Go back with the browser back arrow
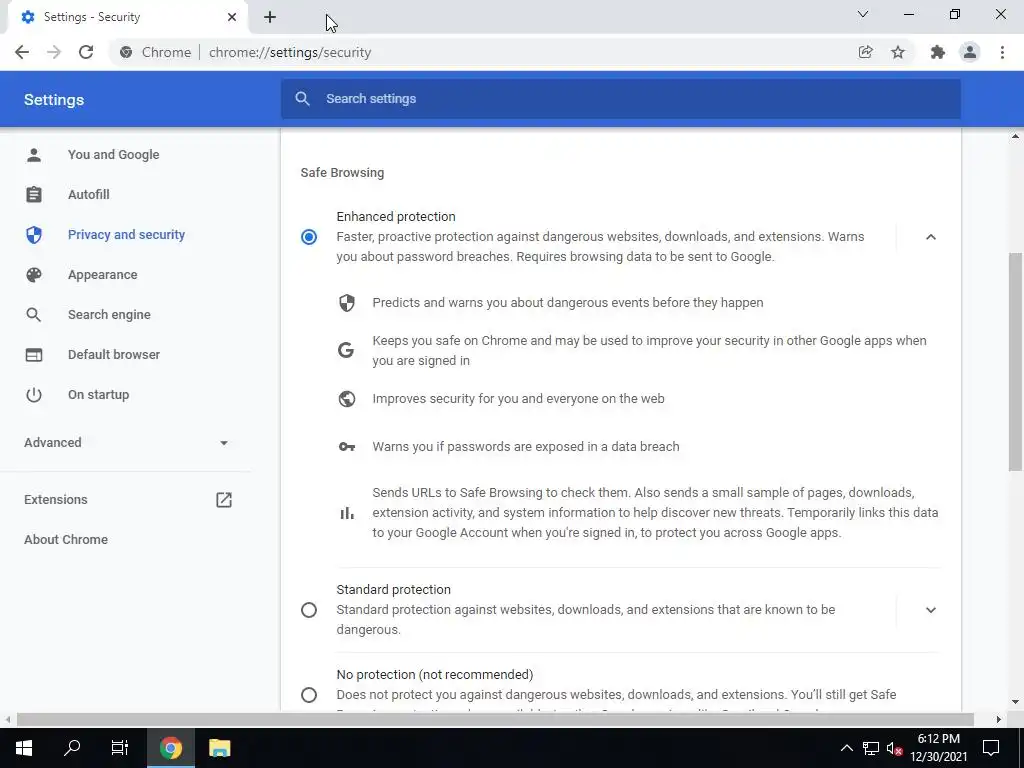 (22, 52)
